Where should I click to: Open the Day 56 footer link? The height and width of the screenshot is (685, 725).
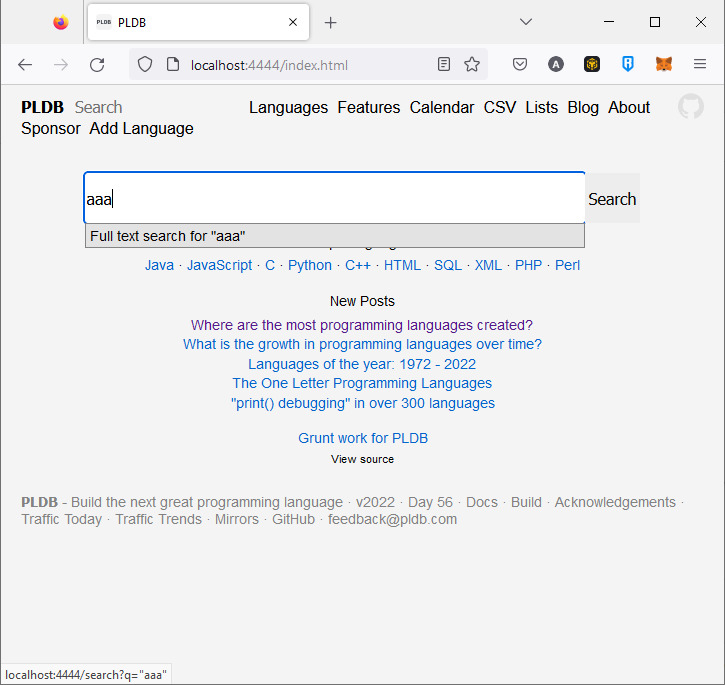430,502
